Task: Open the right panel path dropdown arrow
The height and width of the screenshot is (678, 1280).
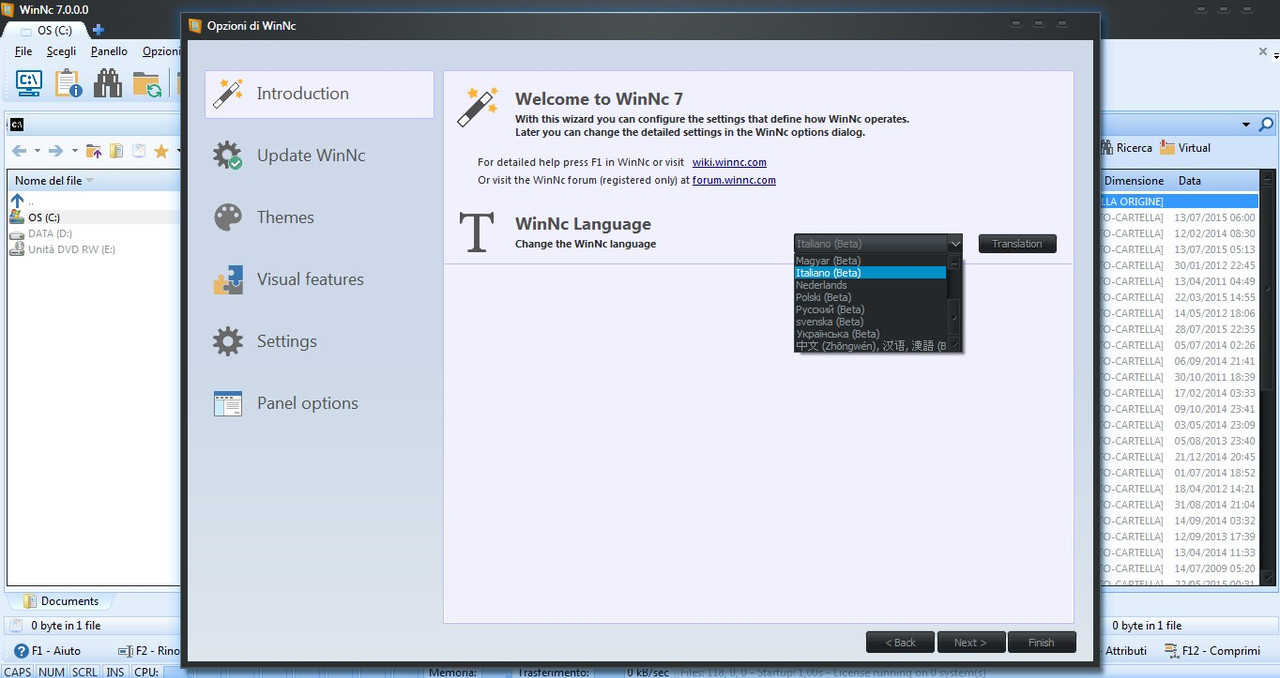Action: (1246, 125)
